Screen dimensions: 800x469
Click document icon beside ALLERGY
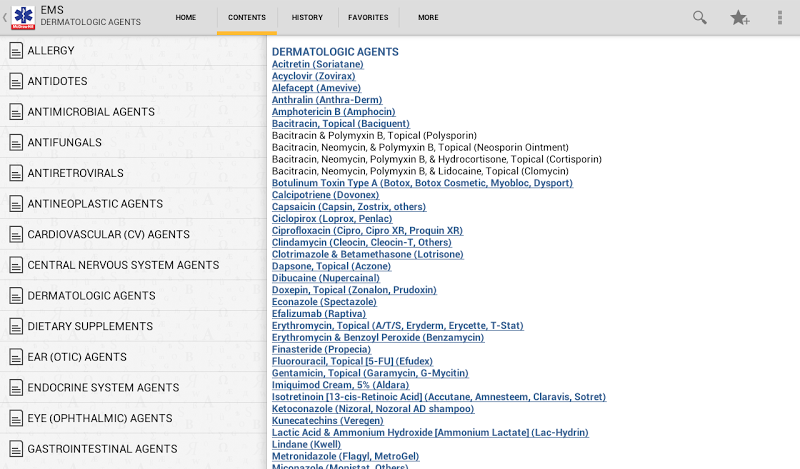(x=16, y=51)
